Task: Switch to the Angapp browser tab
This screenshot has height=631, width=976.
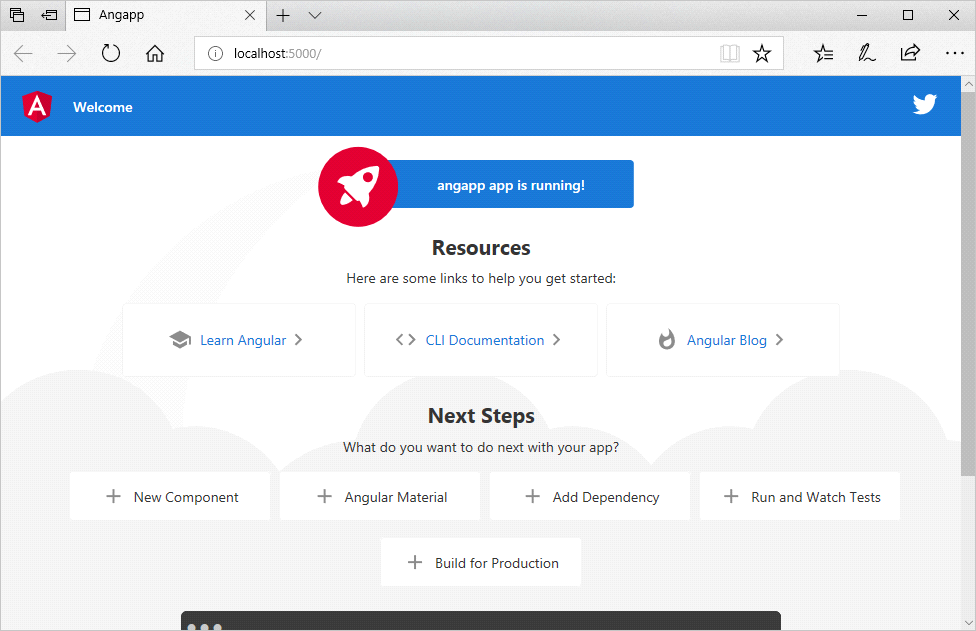Action: pos(160,15)
